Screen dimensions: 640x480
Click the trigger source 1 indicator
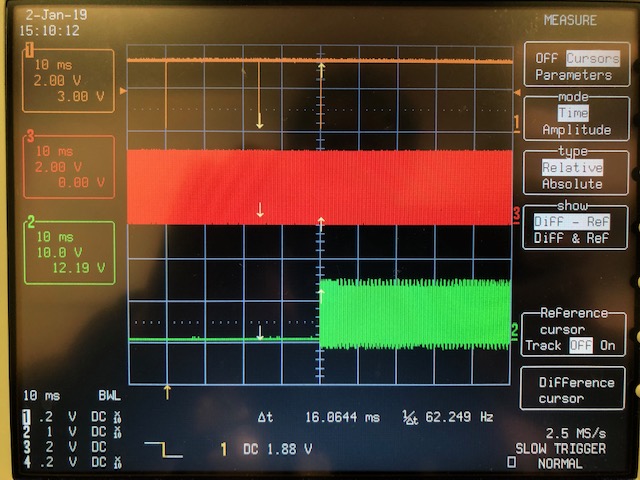223,449
